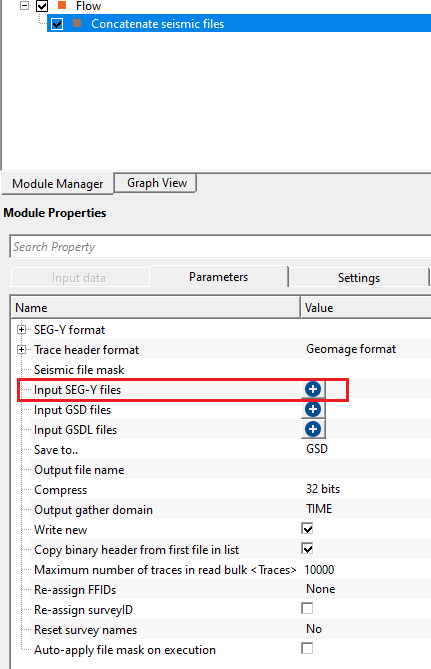
Task: Collapse the Flow tree node
Action: coord(25,6)
